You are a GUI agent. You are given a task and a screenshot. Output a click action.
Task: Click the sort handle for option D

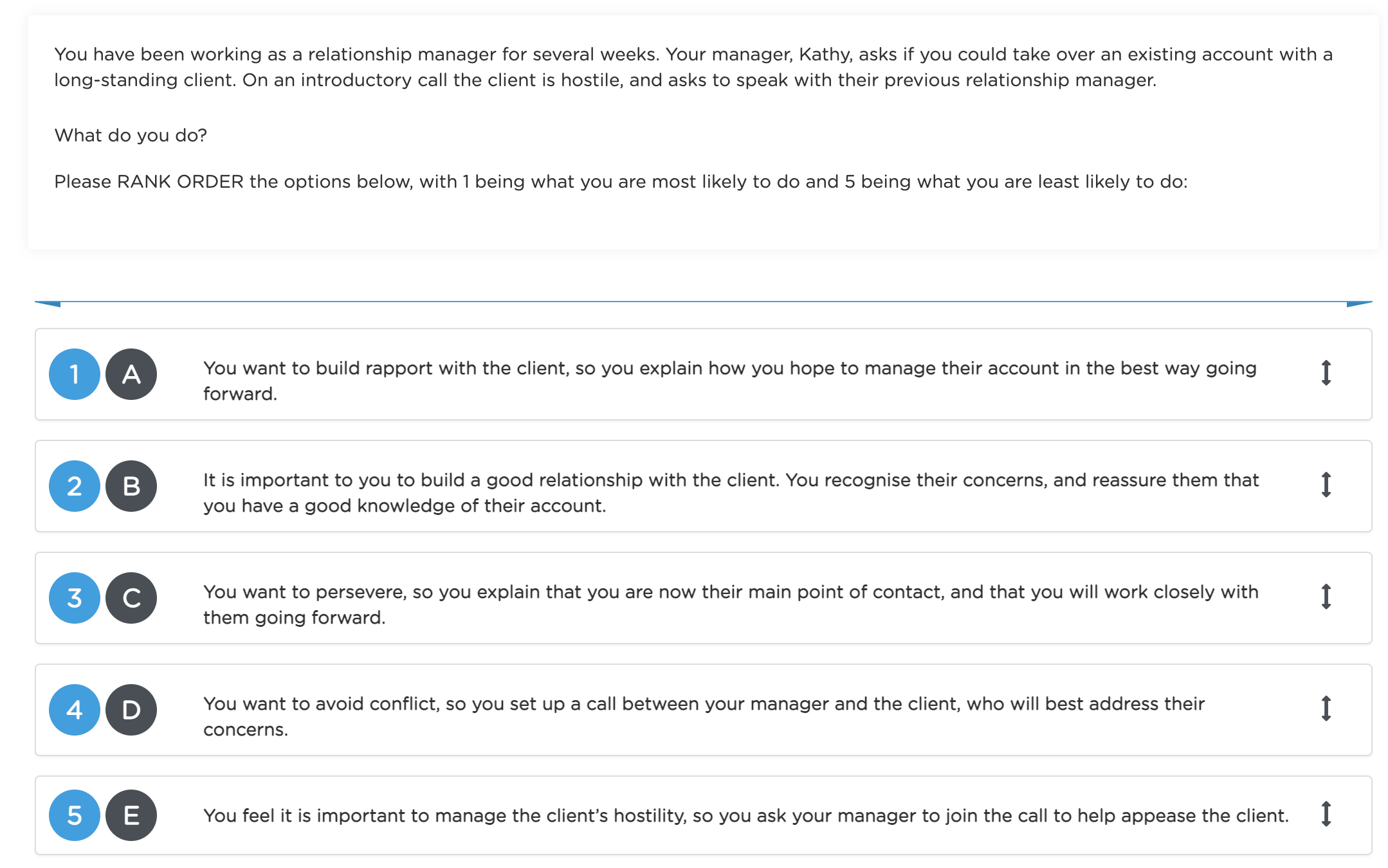coord(1326,709)
